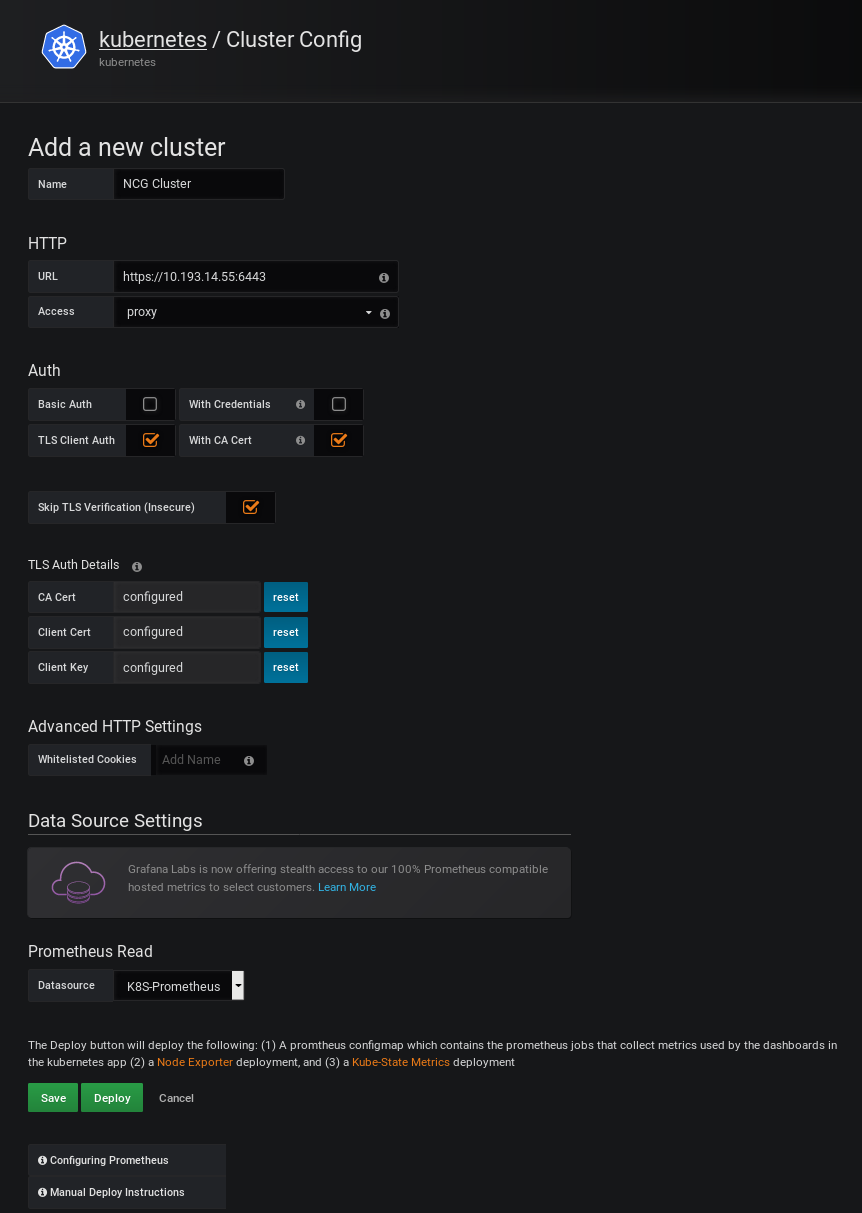Click the 'Prometheus Read' heading

tap(90, 951)
